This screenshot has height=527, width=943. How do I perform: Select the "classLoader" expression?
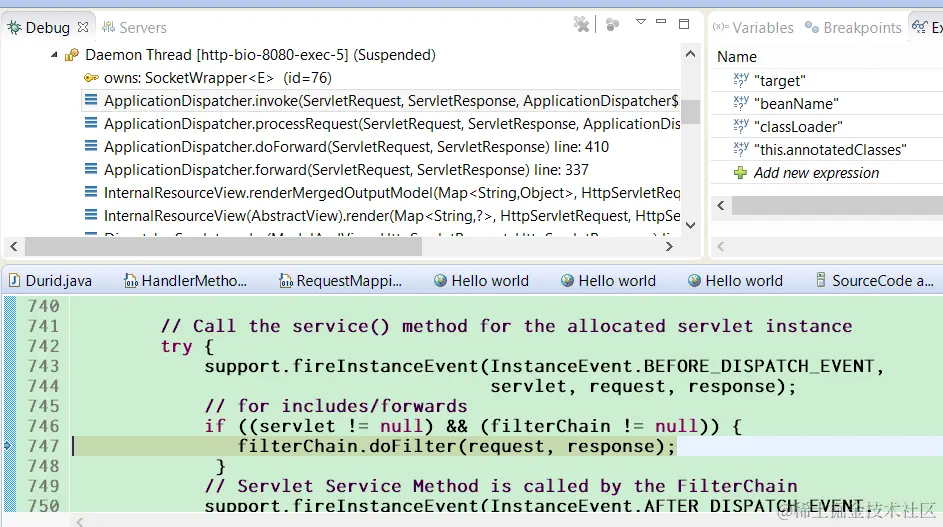coord(798,127)
